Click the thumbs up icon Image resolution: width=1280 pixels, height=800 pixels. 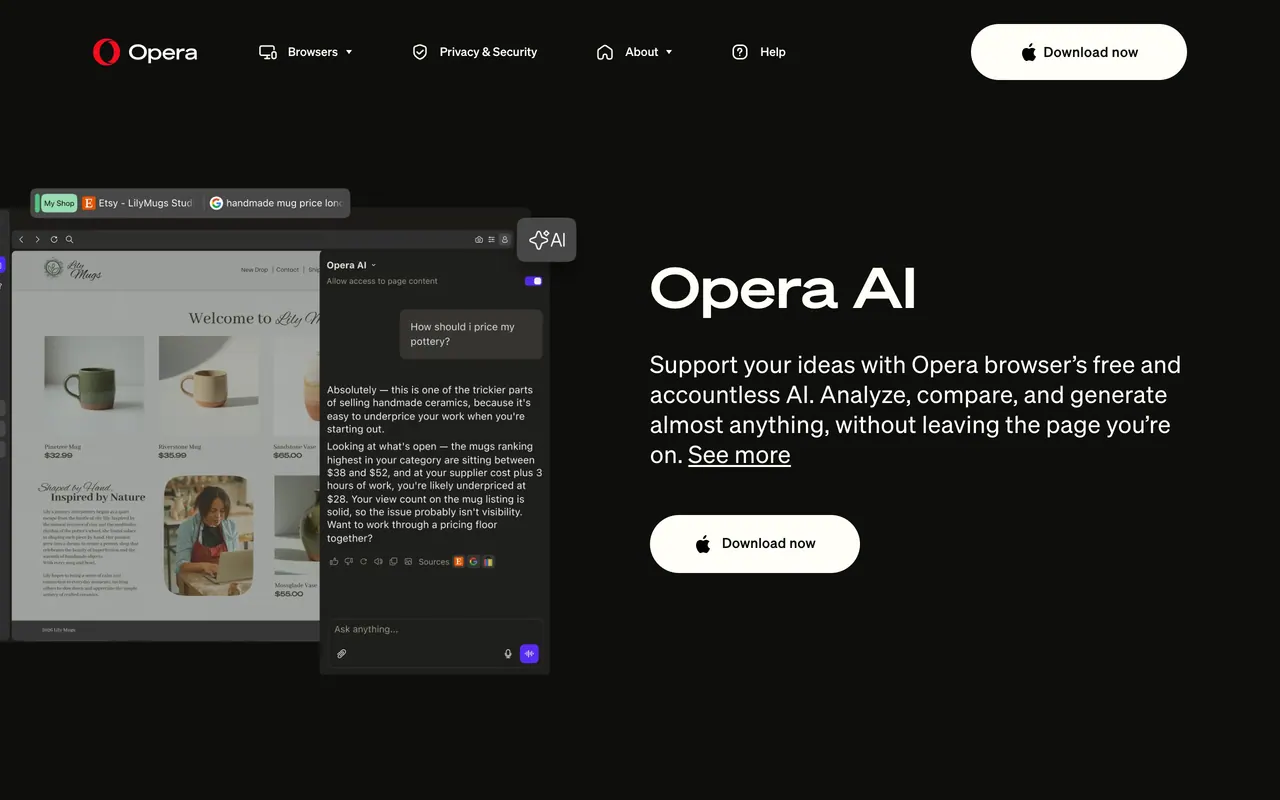pyautogui.click(x=334, y=562)
